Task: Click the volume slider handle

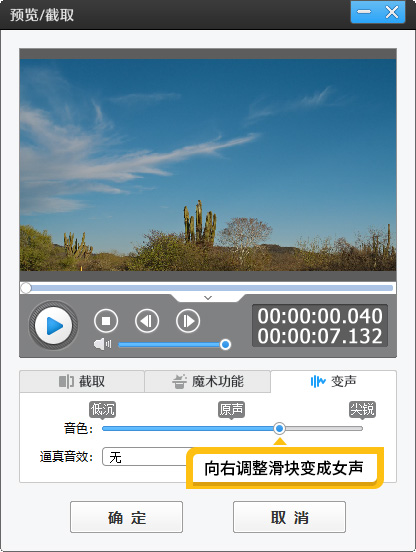Action: pos(225,344)
